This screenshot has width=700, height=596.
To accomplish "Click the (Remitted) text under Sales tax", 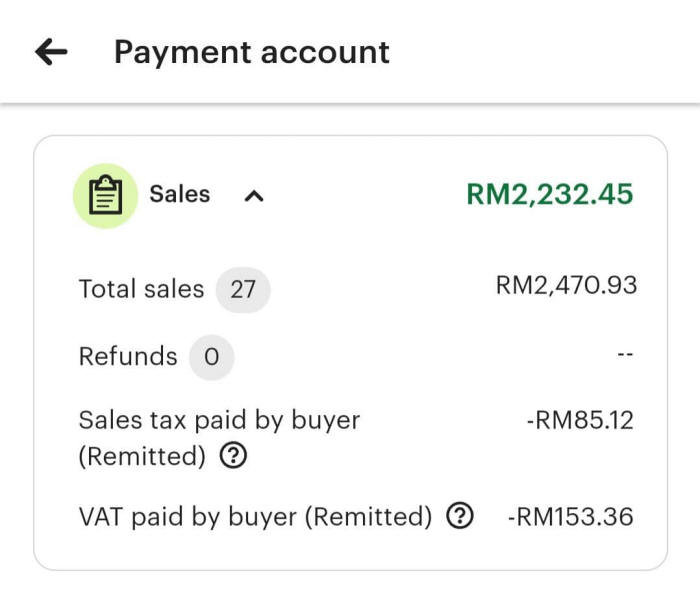I will coord(142,457).
